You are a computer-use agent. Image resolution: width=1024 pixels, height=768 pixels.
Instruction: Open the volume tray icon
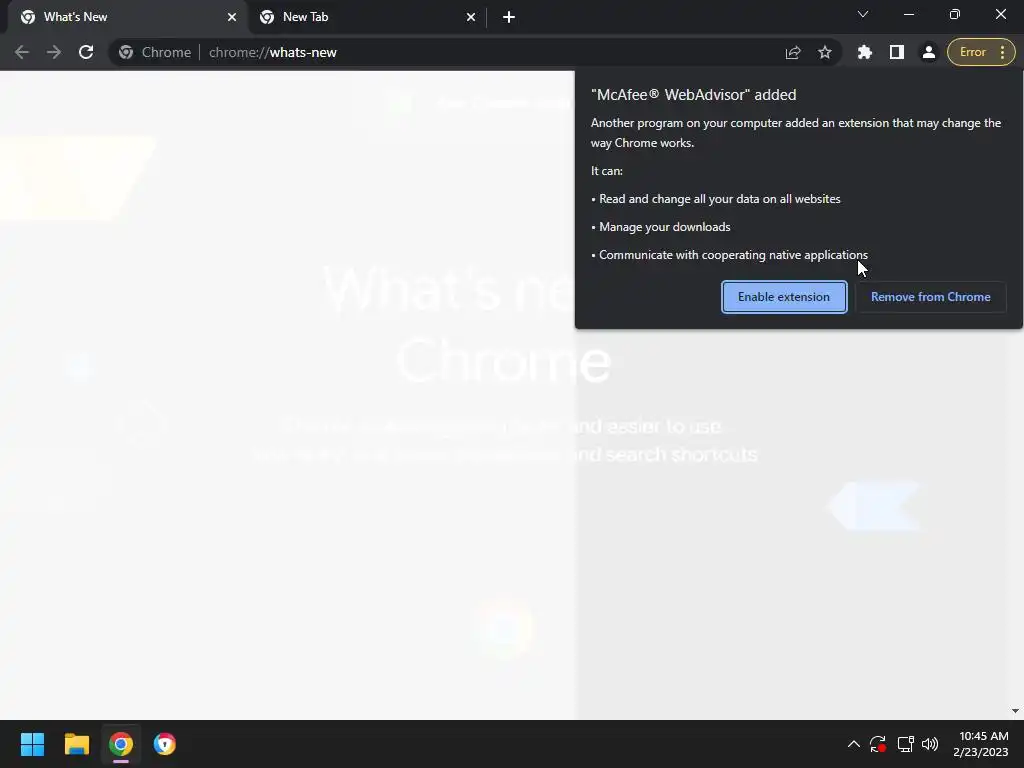coord(930,744)
